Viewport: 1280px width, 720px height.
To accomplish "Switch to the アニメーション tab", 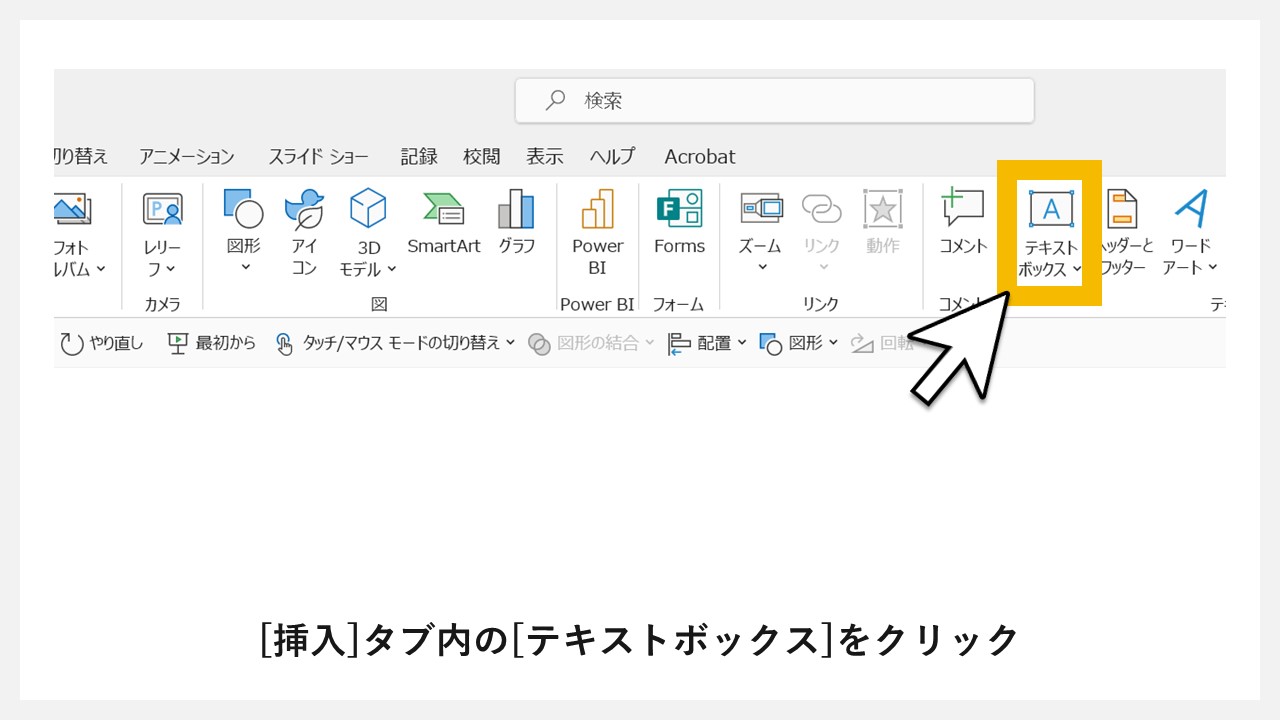I will point(186,157).
